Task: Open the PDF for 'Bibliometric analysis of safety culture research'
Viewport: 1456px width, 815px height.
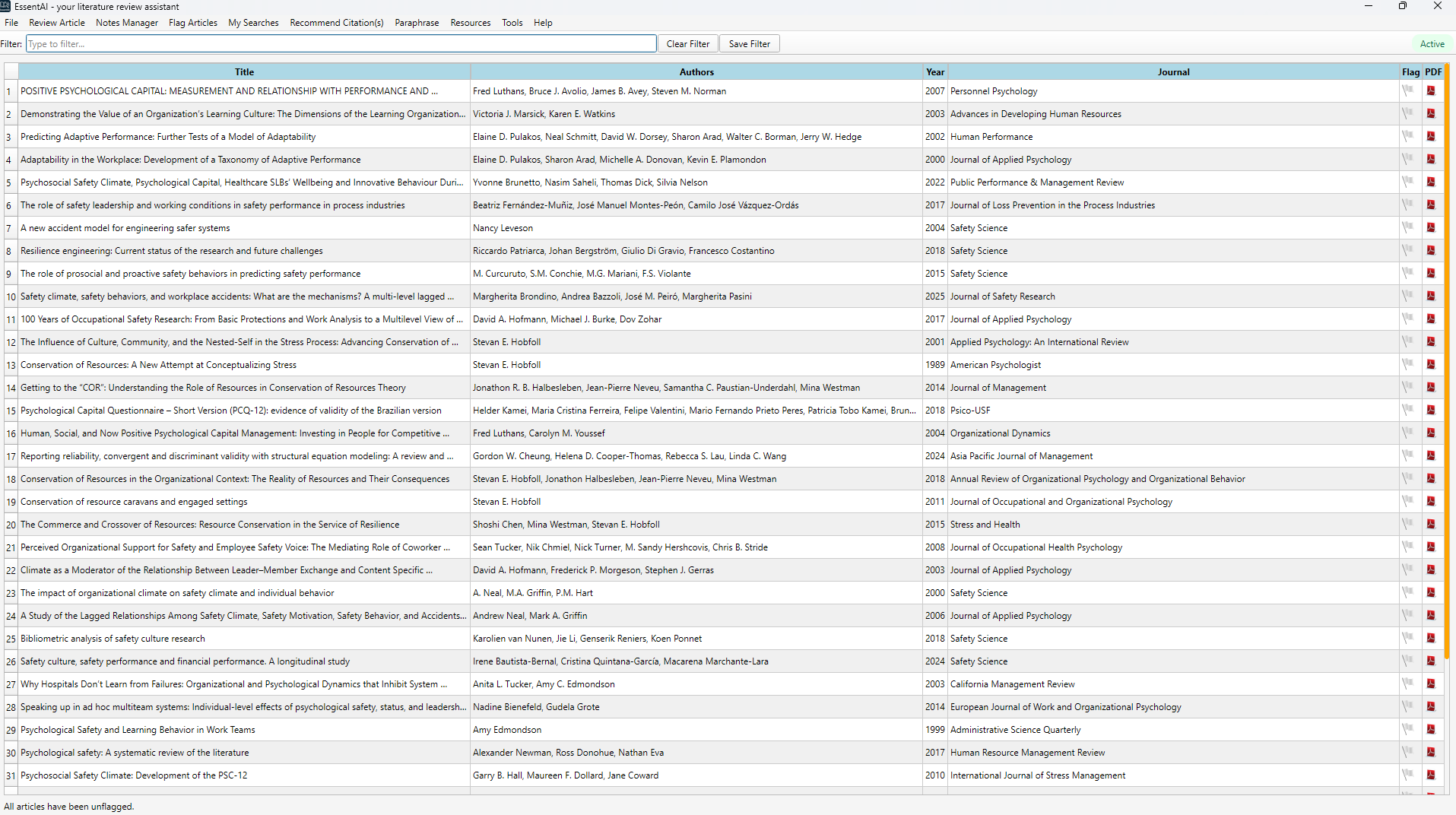Action: (1432, 638)
